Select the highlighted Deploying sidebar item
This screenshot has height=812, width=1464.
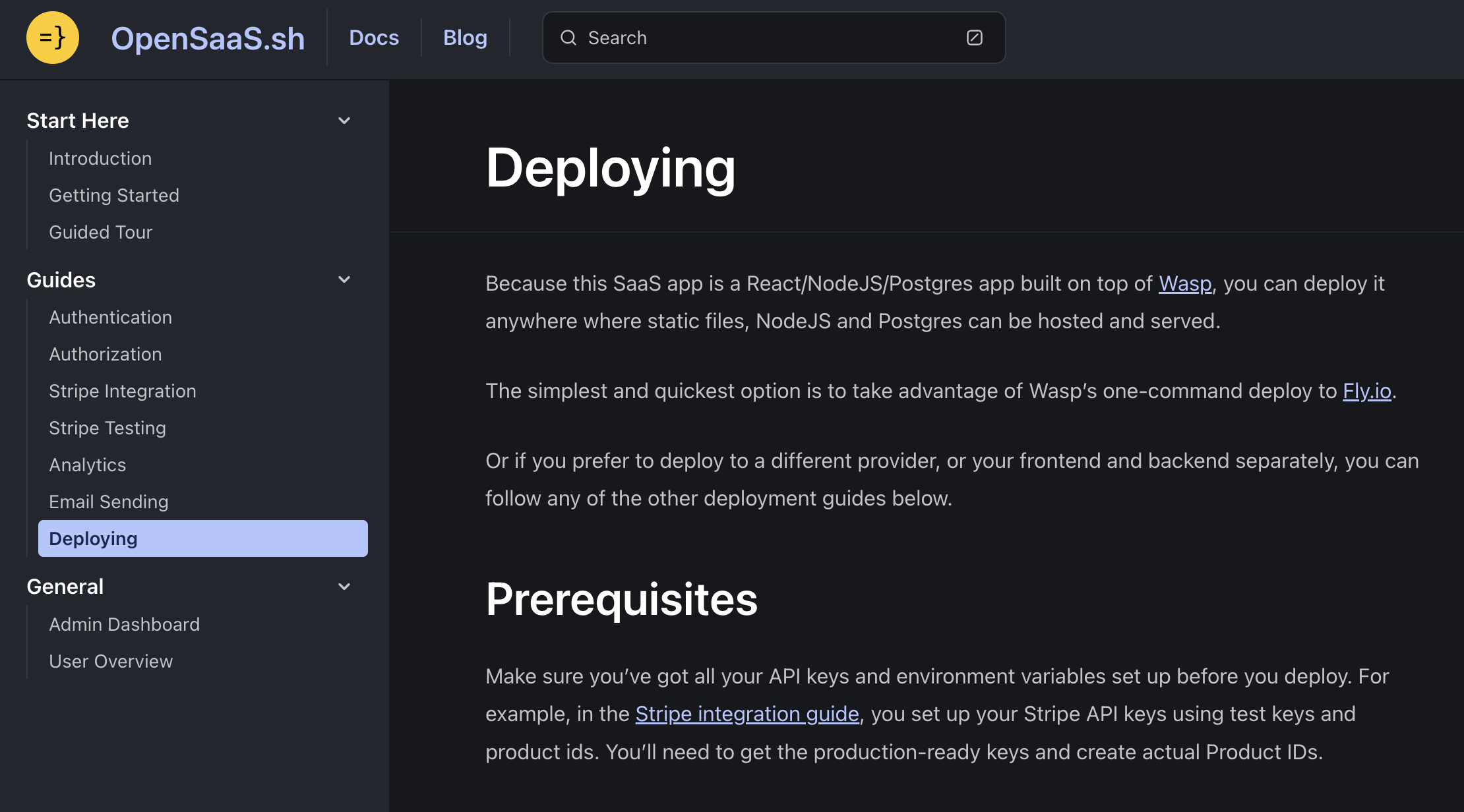[203, 538]
